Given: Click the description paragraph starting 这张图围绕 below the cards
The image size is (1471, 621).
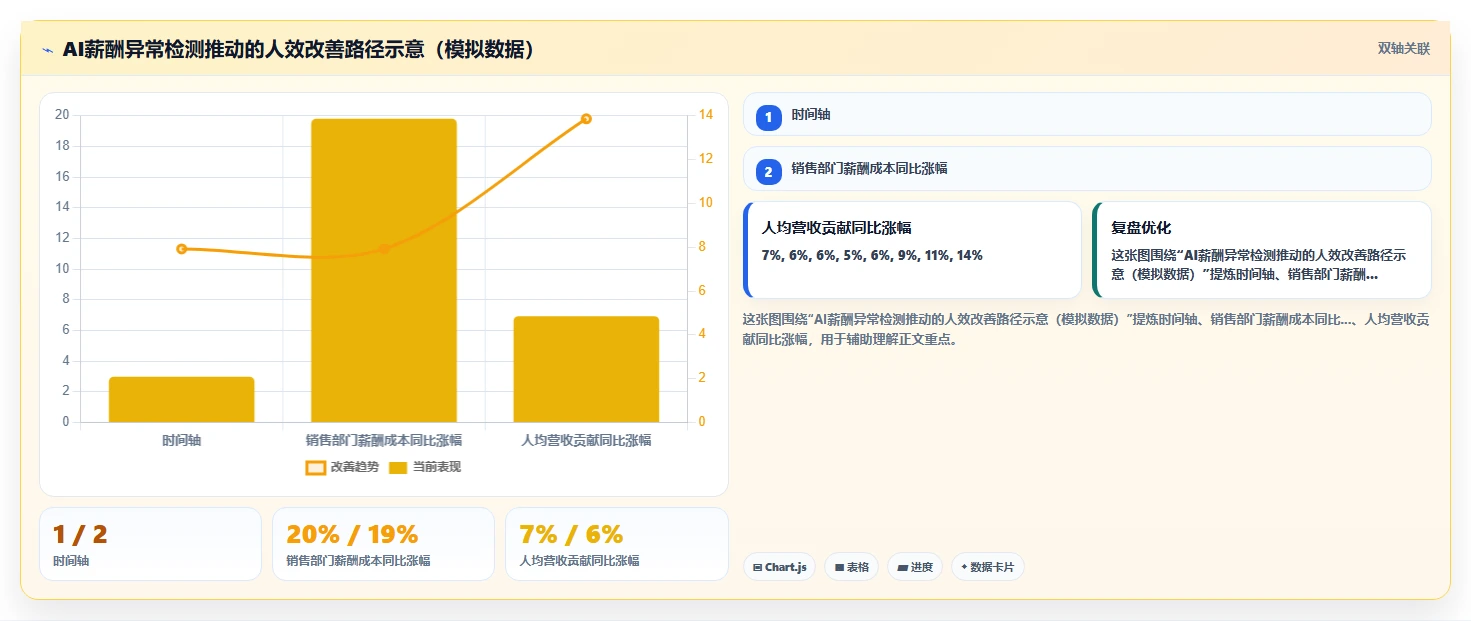Looking at the screenshot, I should click(x=1086, y=329).
